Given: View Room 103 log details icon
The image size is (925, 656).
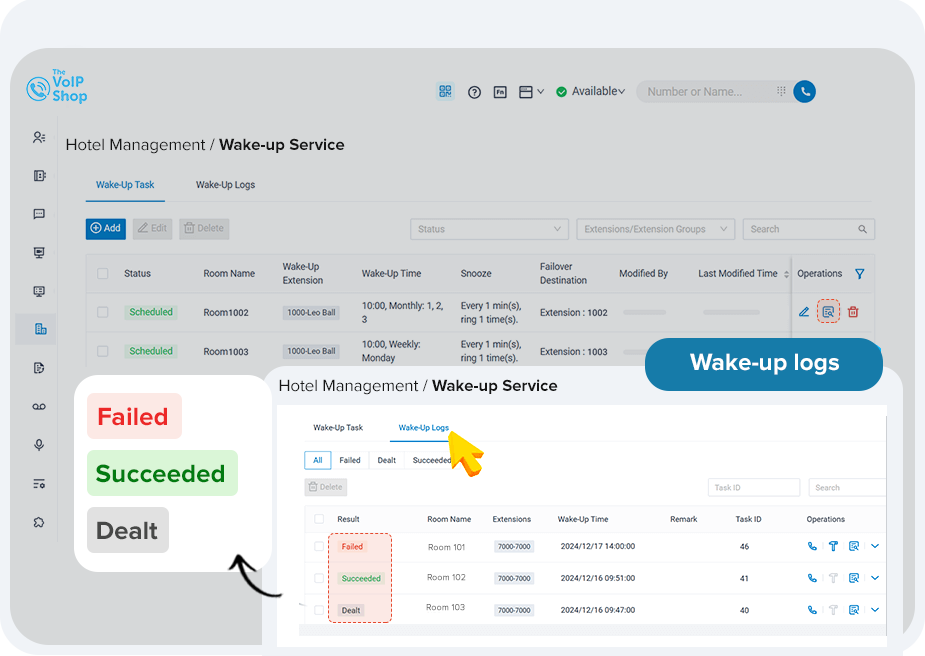Looking at the screenshot, I should pyautogui.click(x=854, y=610).
